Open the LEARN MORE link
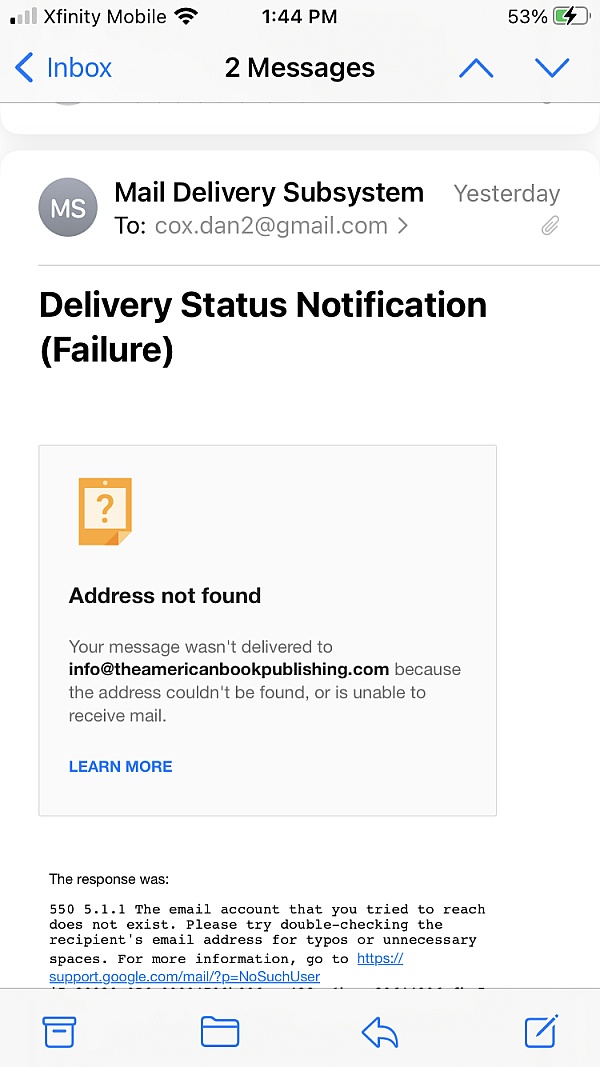 (120, 766)
